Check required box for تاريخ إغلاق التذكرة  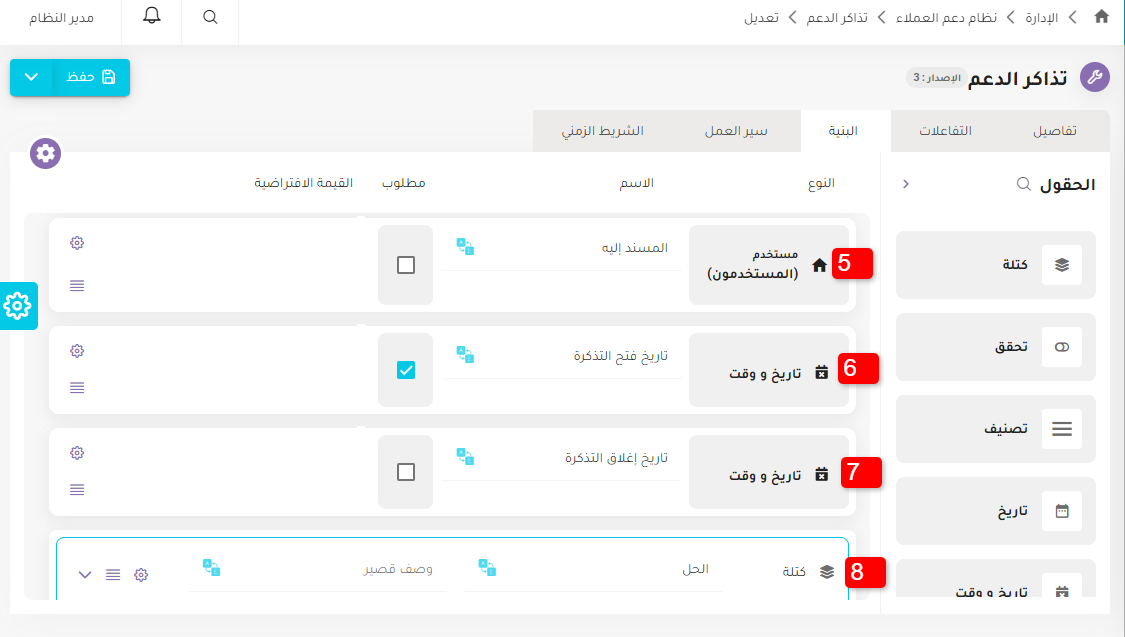tap(405, 472)
